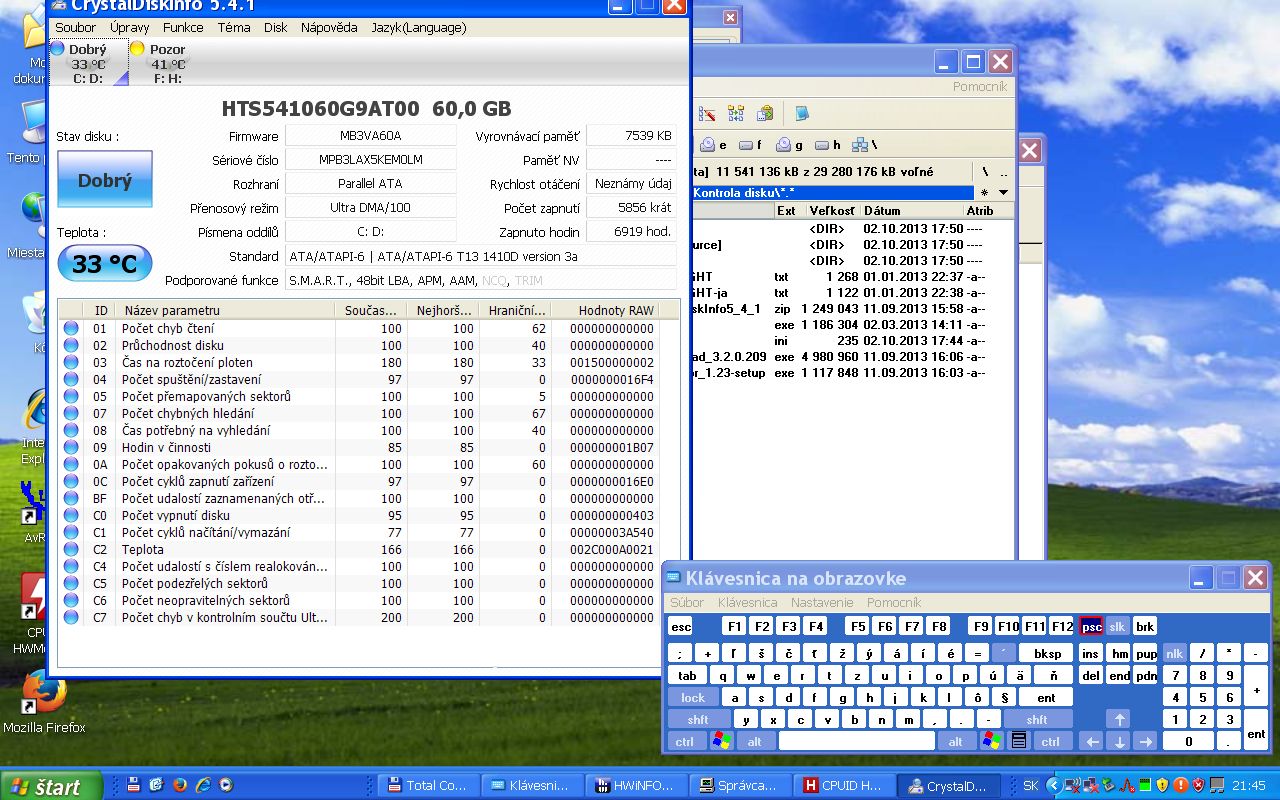Toggle the lock key on on-screen keyboard
Screen dimensions: 1280x800
pos(693,698)
